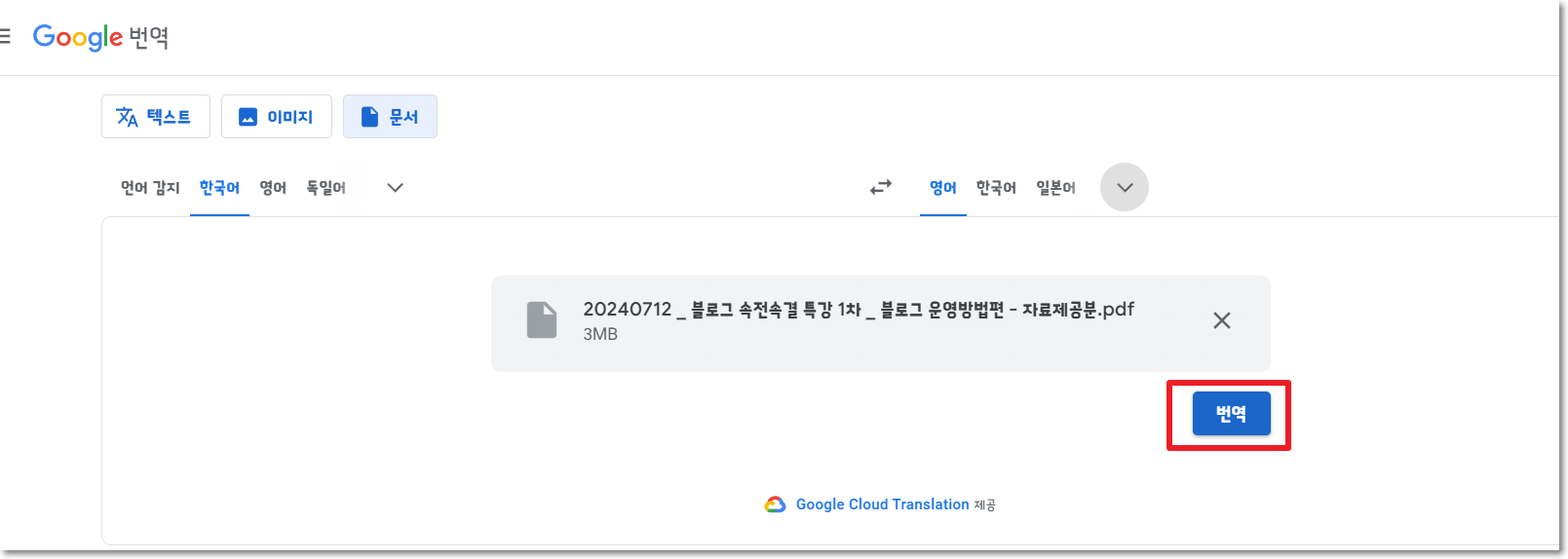Click the uploaded PDF file name
The width and height of the screenshot is (1568, 559).
pos(859,310)
